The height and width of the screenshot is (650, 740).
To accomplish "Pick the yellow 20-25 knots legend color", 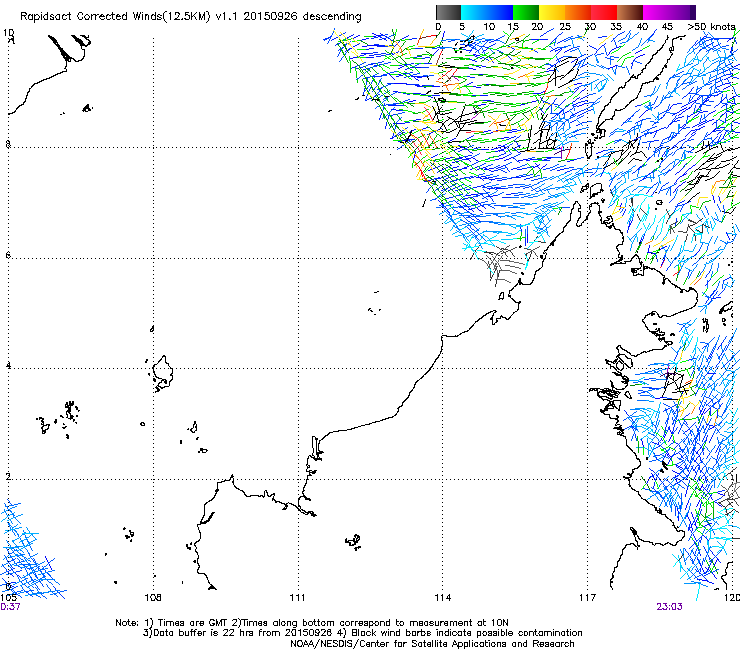I will [552, 12].
